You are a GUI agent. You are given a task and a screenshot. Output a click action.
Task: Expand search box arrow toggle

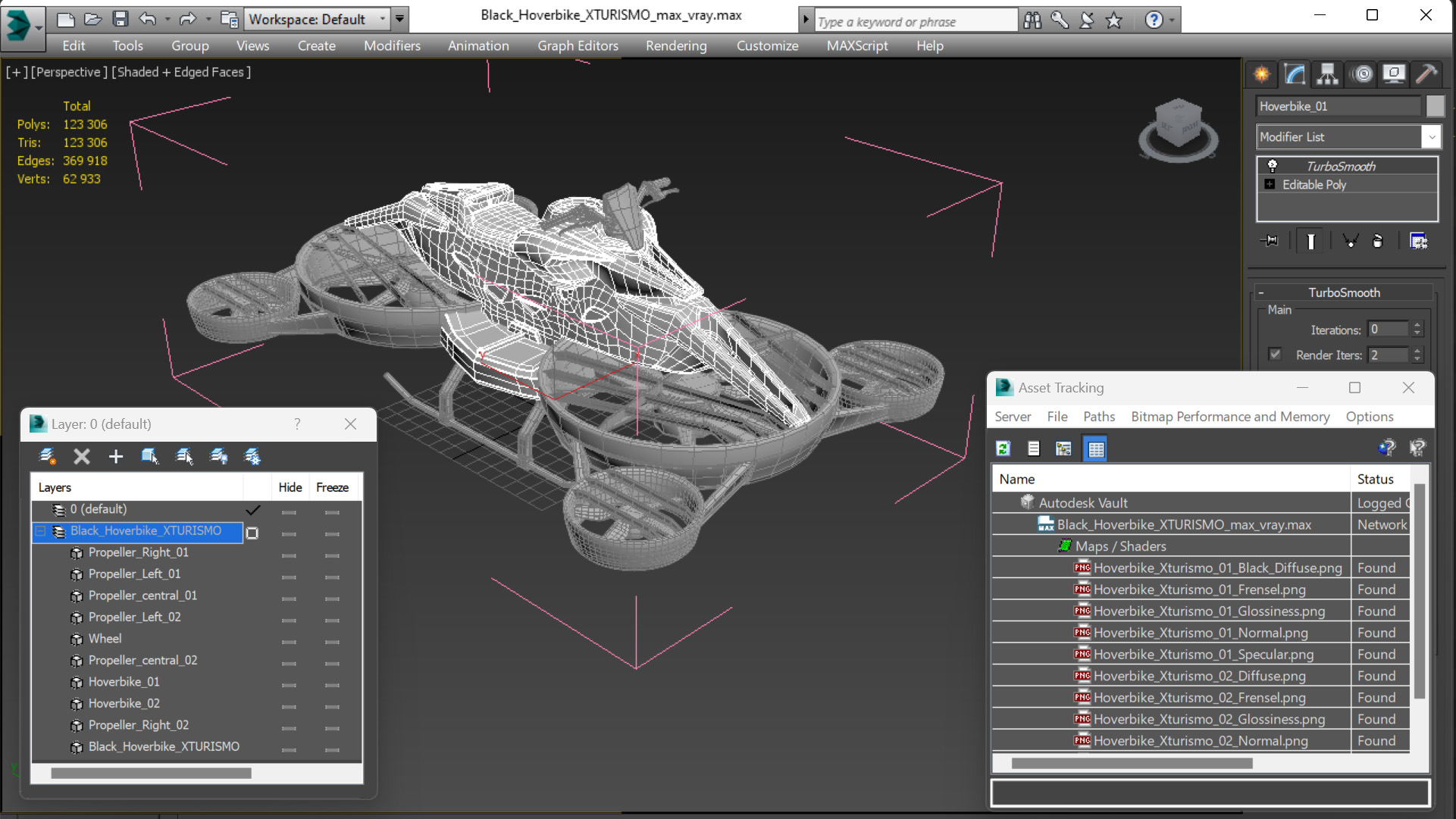(806, 20)
